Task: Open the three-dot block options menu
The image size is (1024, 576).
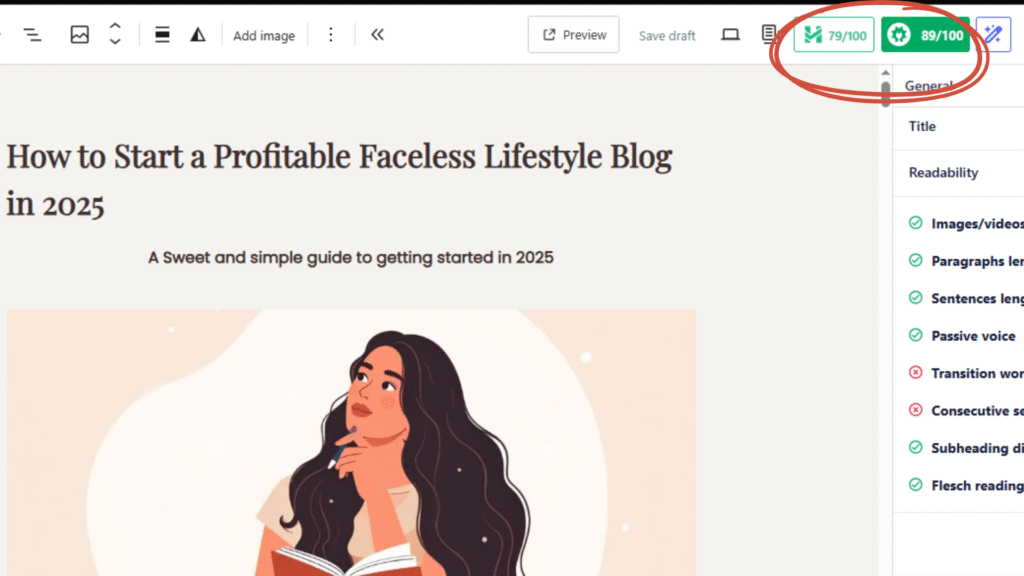Action: click(x=331, y=35)
